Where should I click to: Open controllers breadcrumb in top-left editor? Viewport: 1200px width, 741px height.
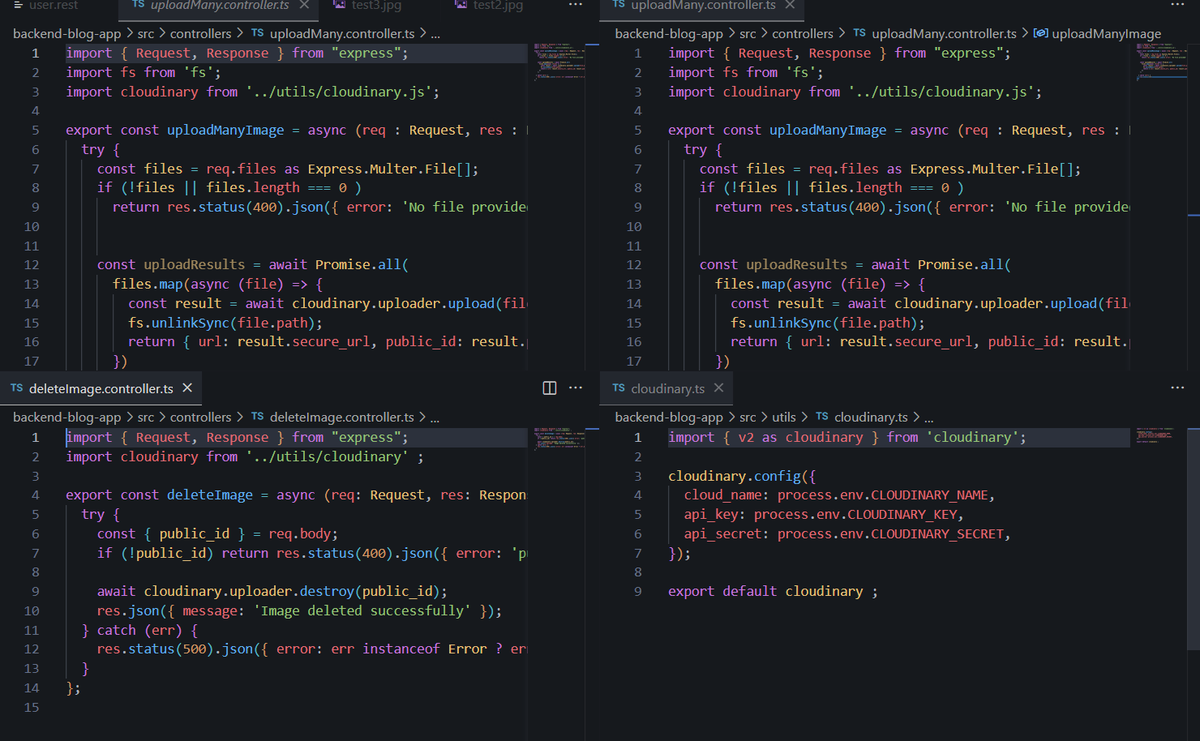point(200,34)
